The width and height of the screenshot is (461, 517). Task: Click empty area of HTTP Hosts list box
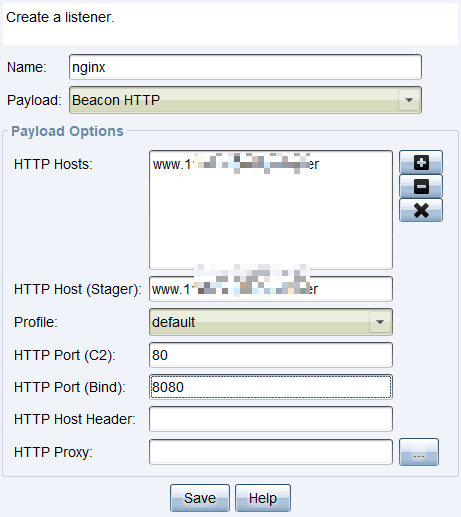(271, 227)
